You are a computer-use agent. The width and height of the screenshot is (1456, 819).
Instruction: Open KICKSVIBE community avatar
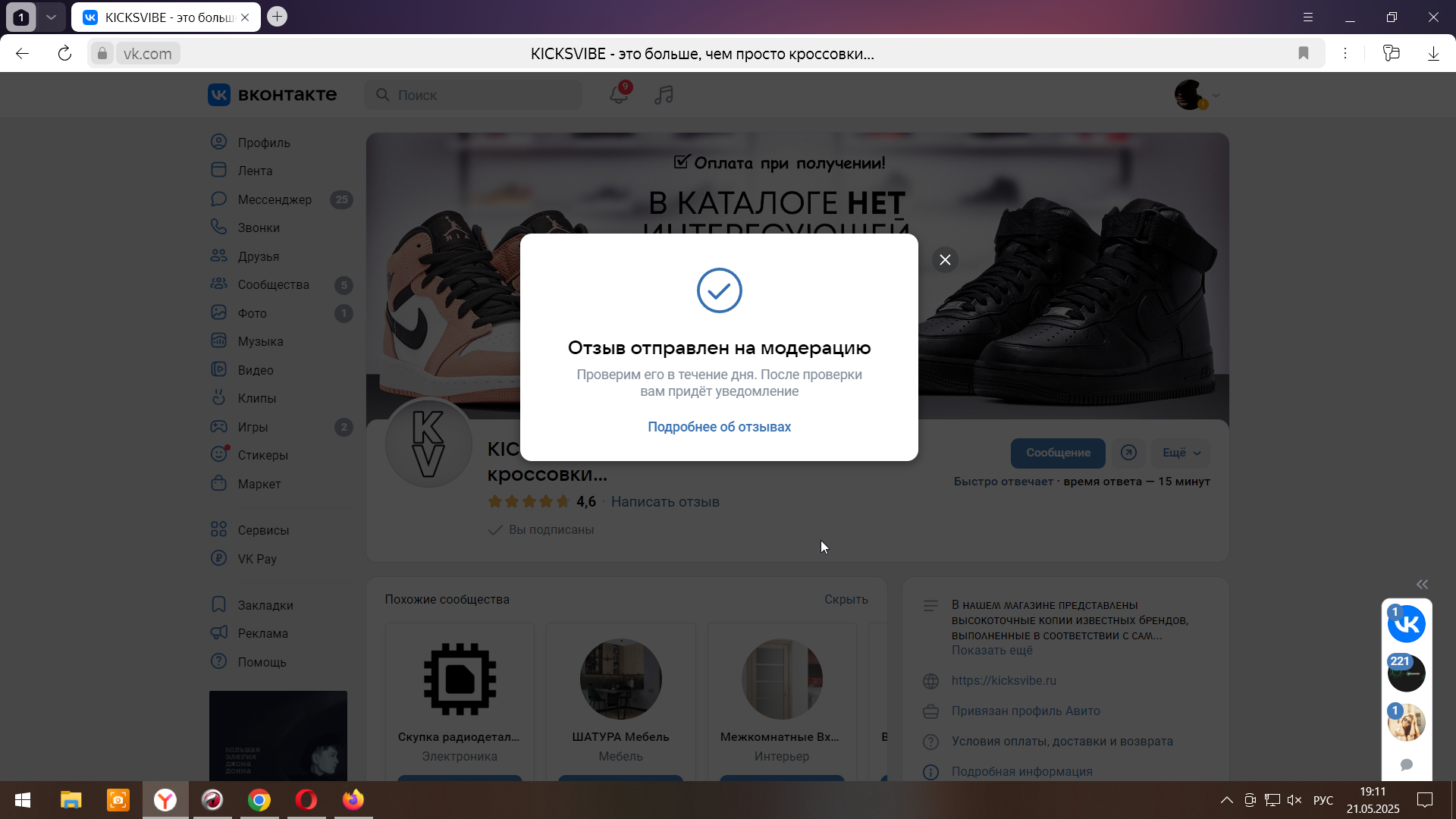click(428, 443)
